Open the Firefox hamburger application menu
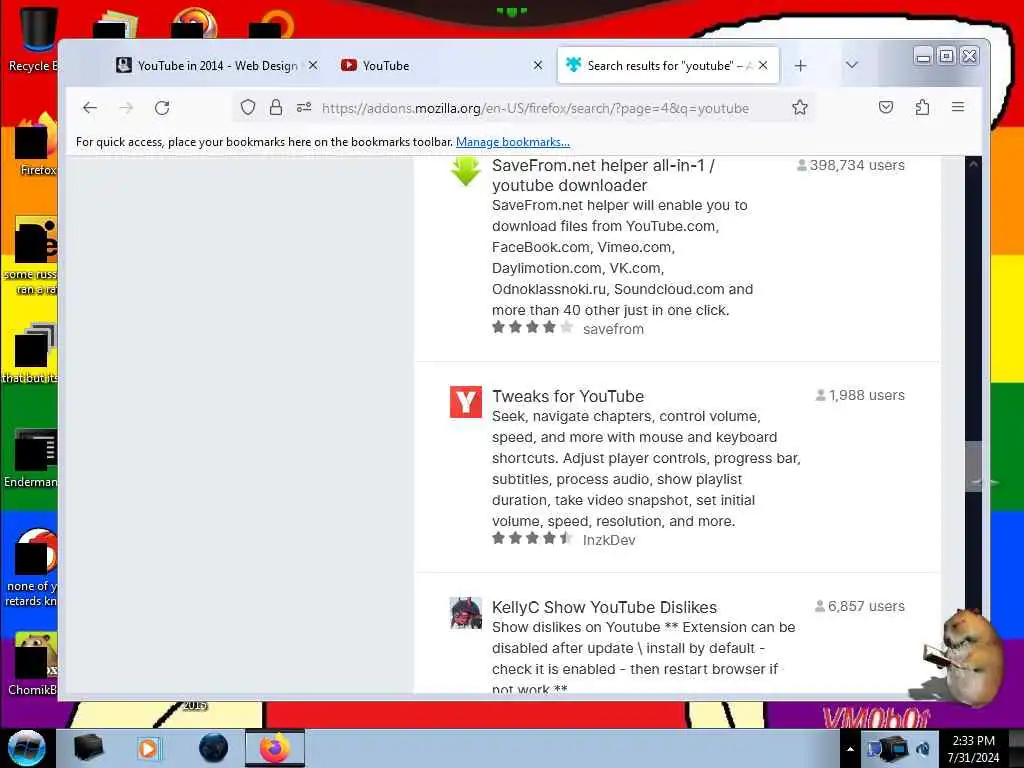1024x768 pixels. click(x=957, y=107)
